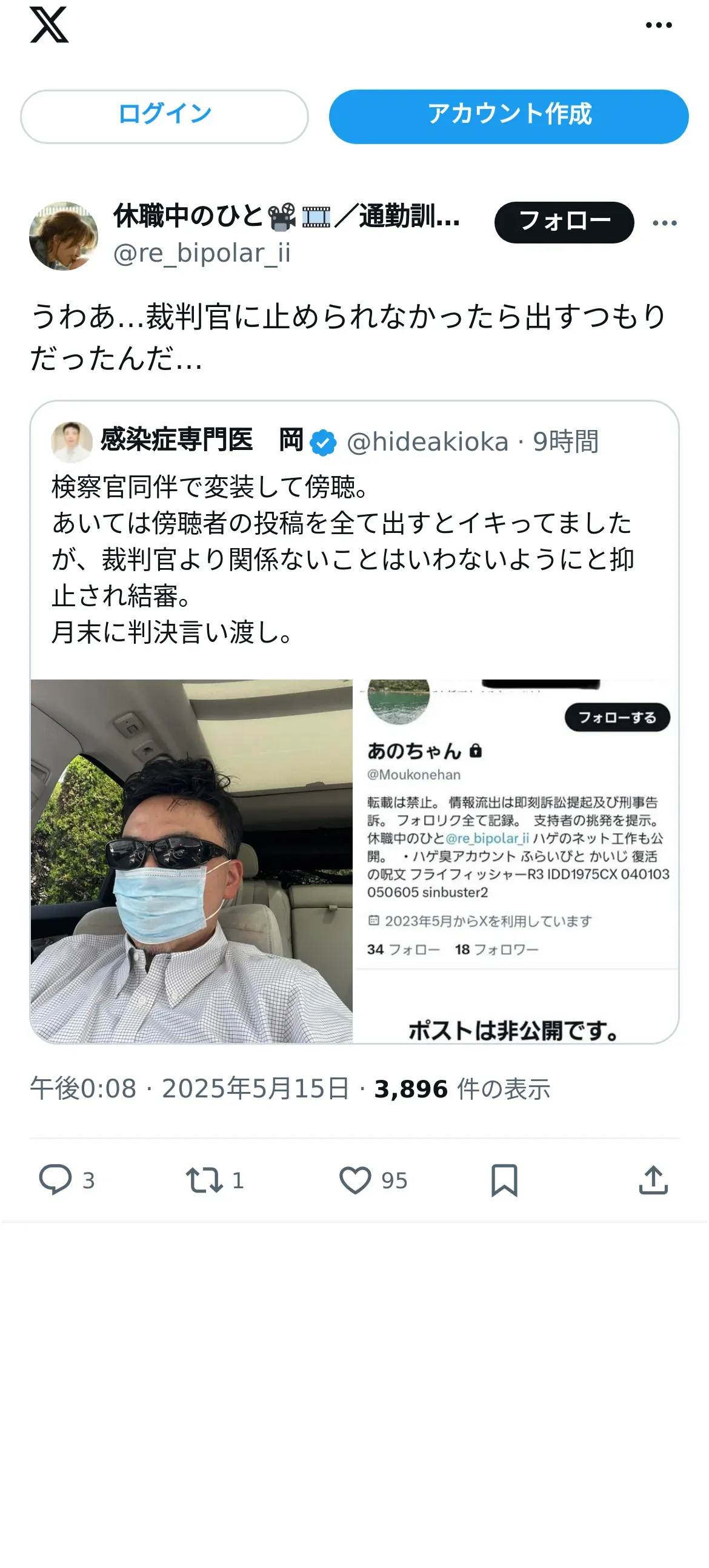709x1568 pixels.
Task: Follow @re_bipolar_ii with フォロー button
Action: (564, 222)
